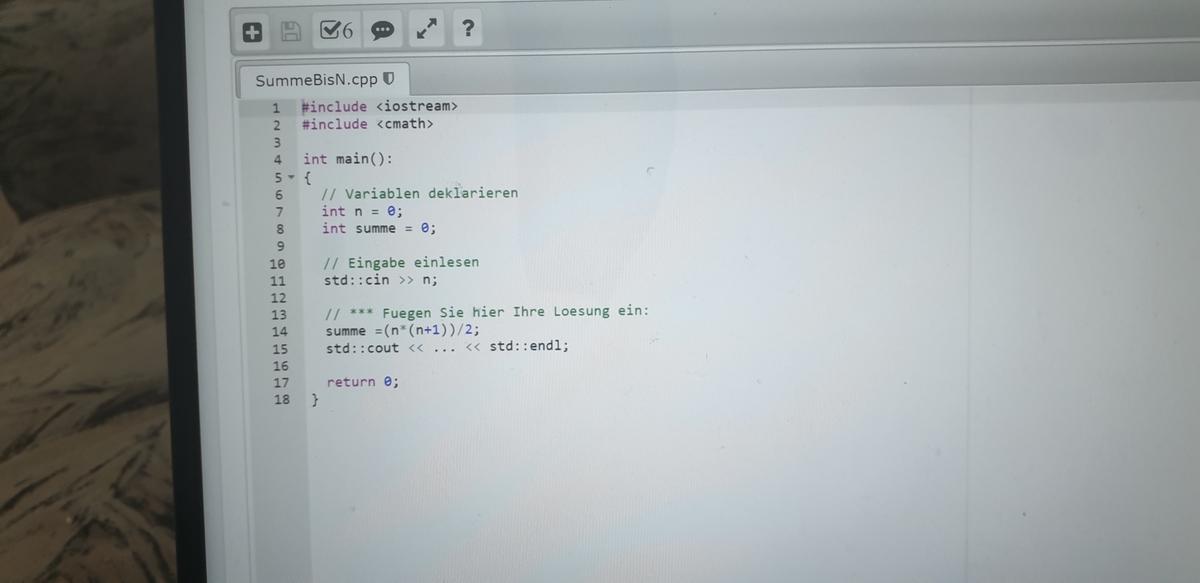
Task: Click the add new file plus icon
Action: click(x=252, y=32)
